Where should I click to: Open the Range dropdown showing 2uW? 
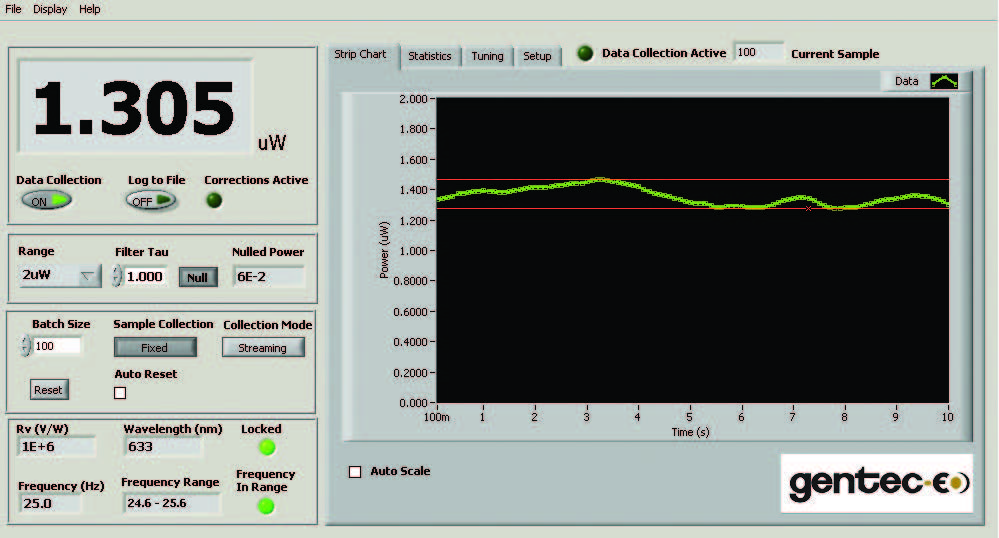[60, 276]
